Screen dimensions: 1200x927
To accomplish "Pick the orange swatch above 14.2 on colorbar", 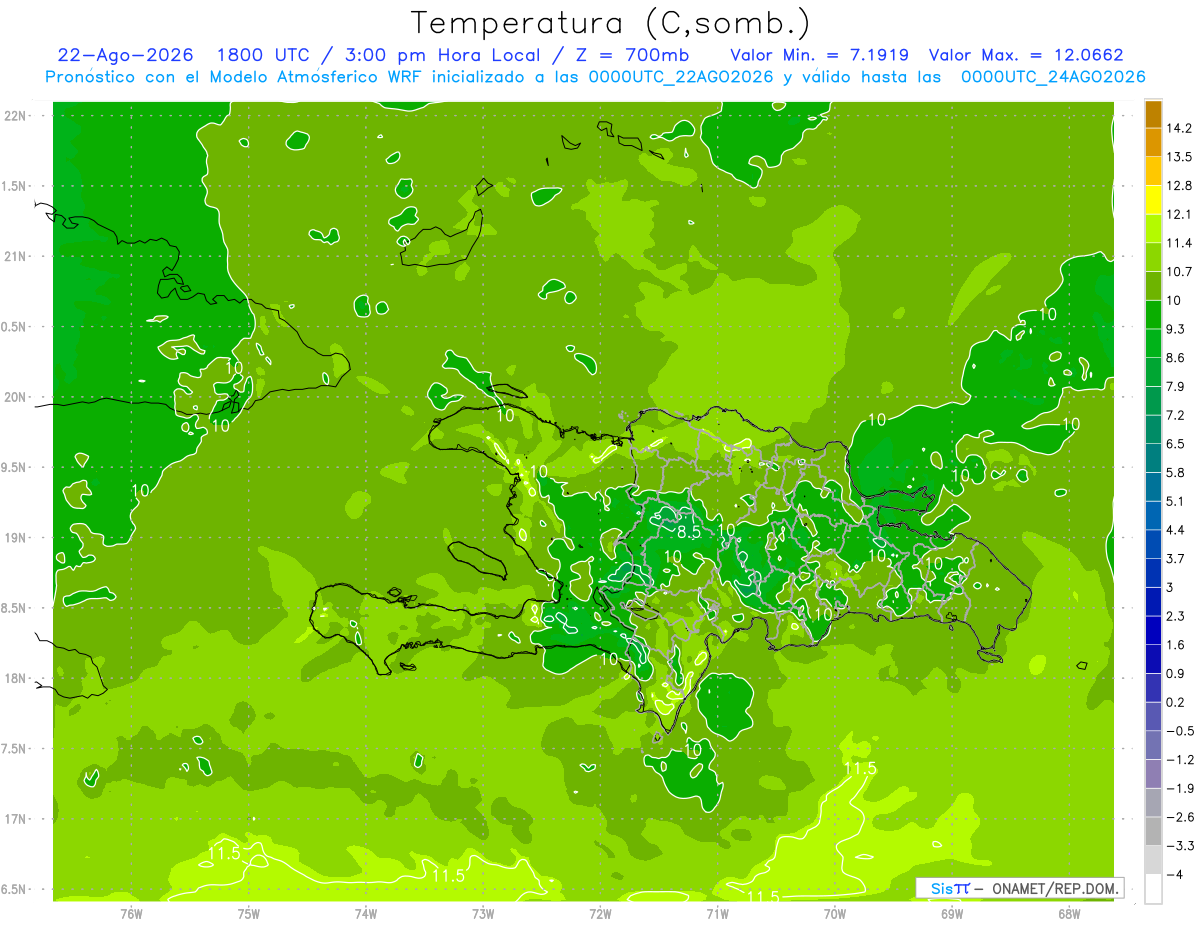I will (1153, 114).
